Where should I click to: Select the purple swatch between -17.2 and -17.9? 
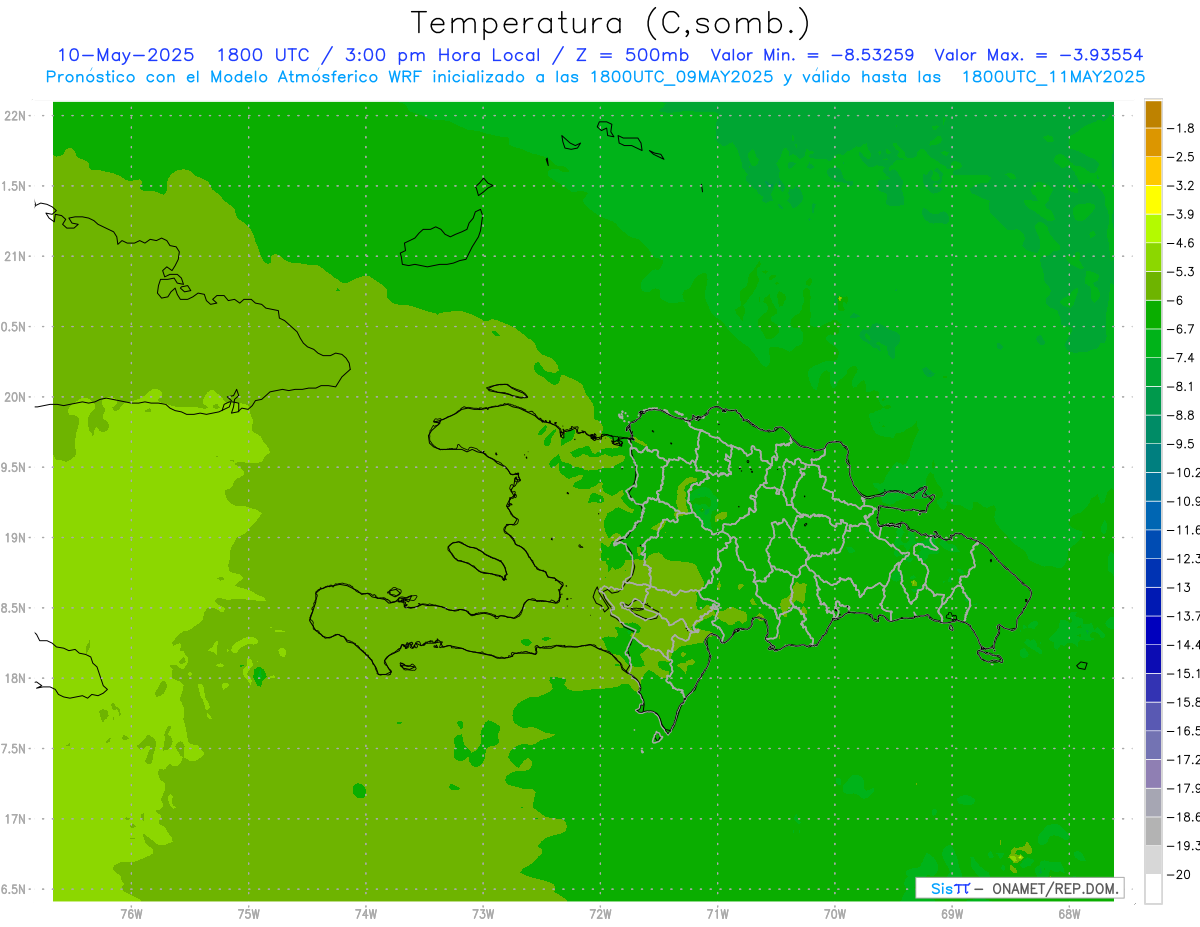[x=1153, y=773]
